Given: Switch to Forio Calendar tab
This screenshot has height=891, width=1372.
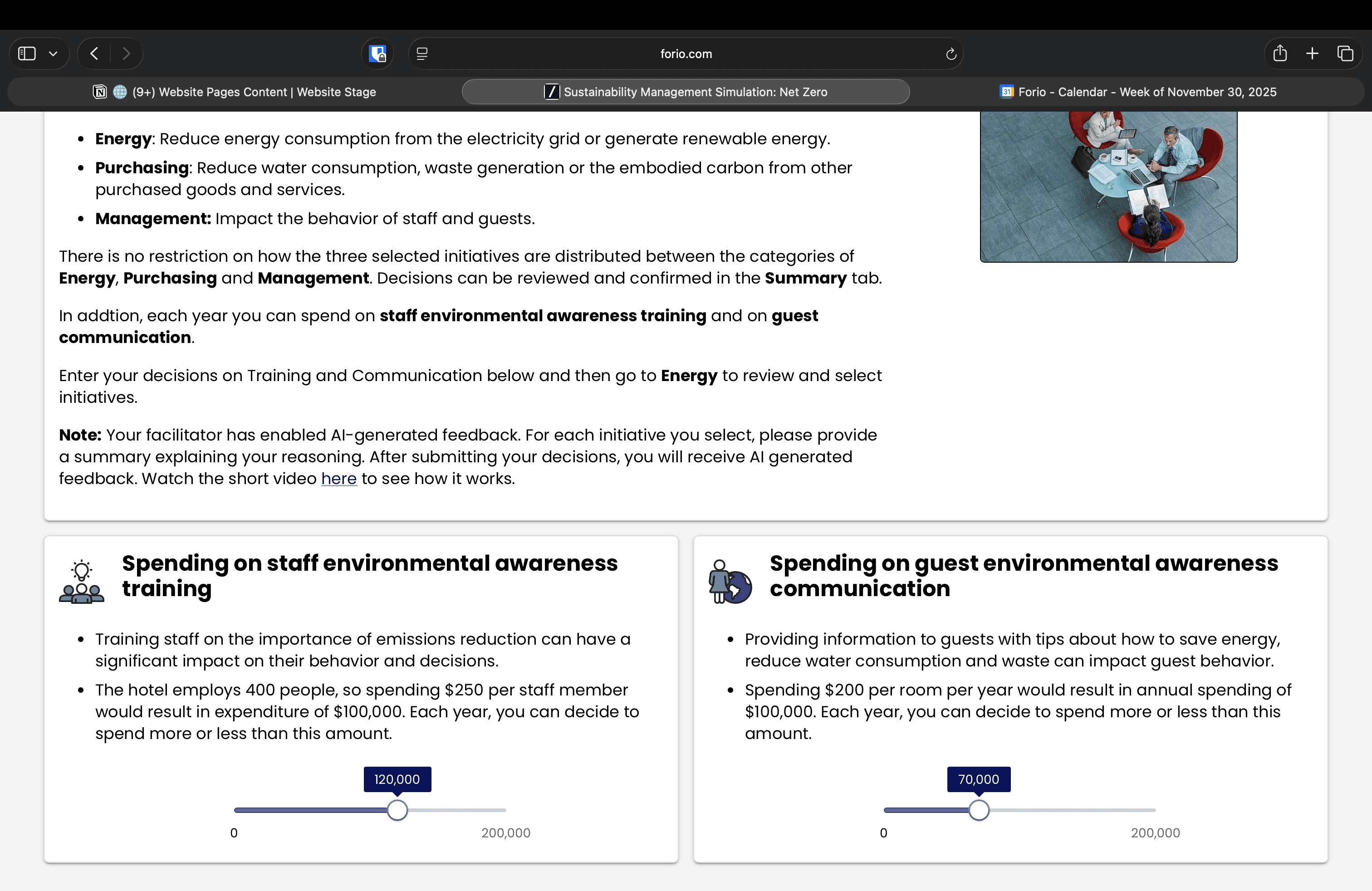Looking at the screenshot, I should click(1137, 92).
